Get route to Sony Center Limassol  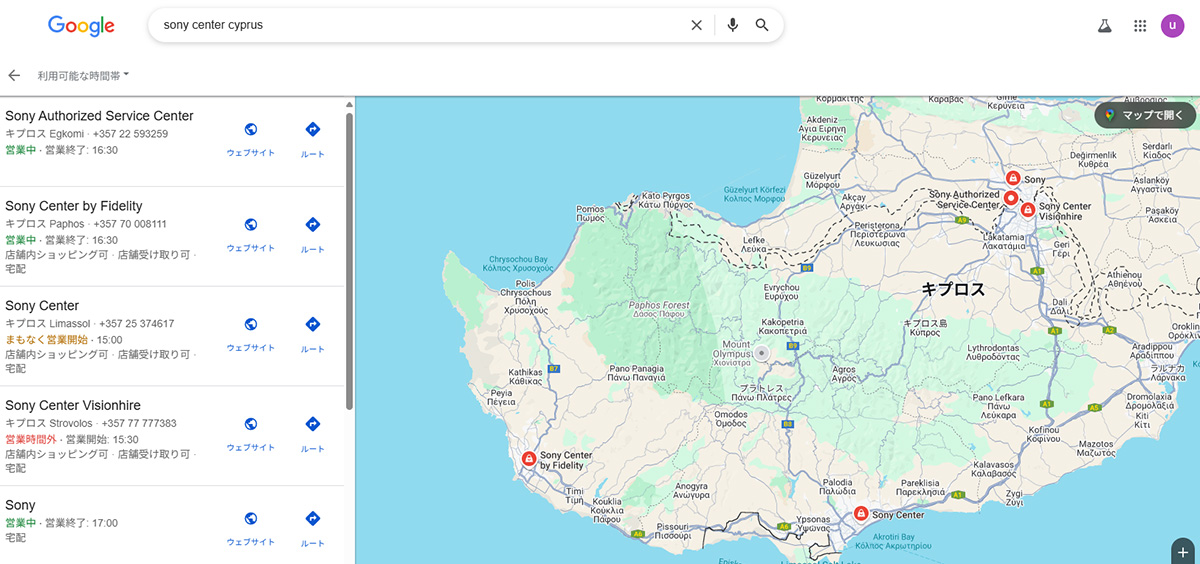pyautogui.click(x=313, y=335)
